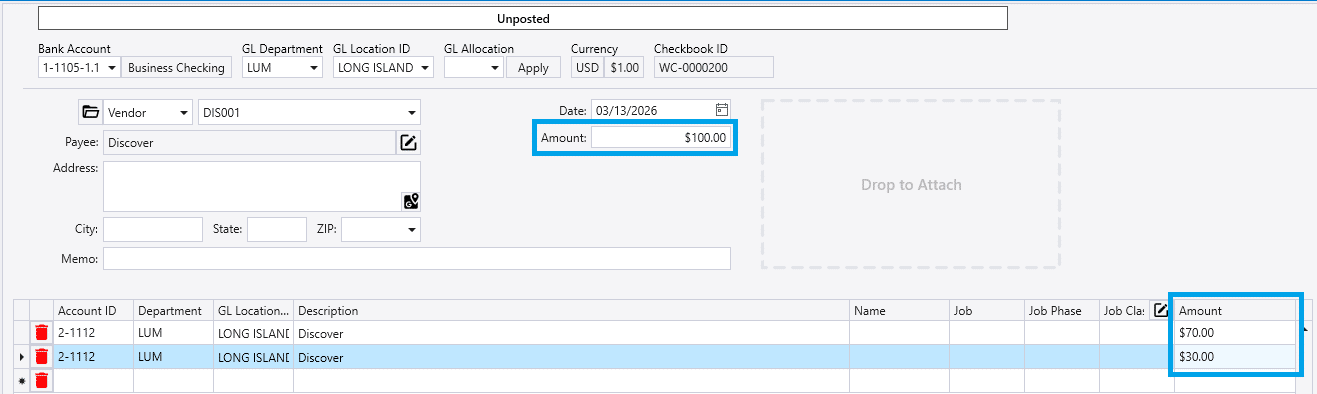Click Discover description in highlighted row

click(x=571, y=356)
